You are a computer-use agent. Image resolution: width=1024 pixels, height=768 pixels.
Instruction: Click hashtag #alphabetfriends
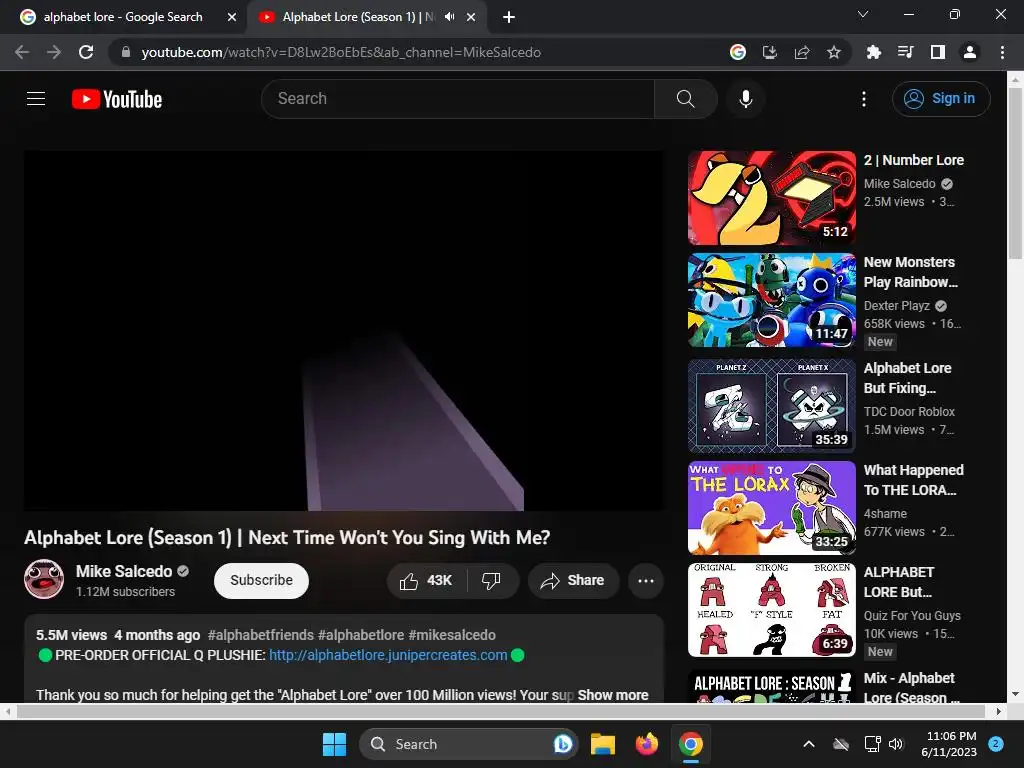(x=261, y=635)
